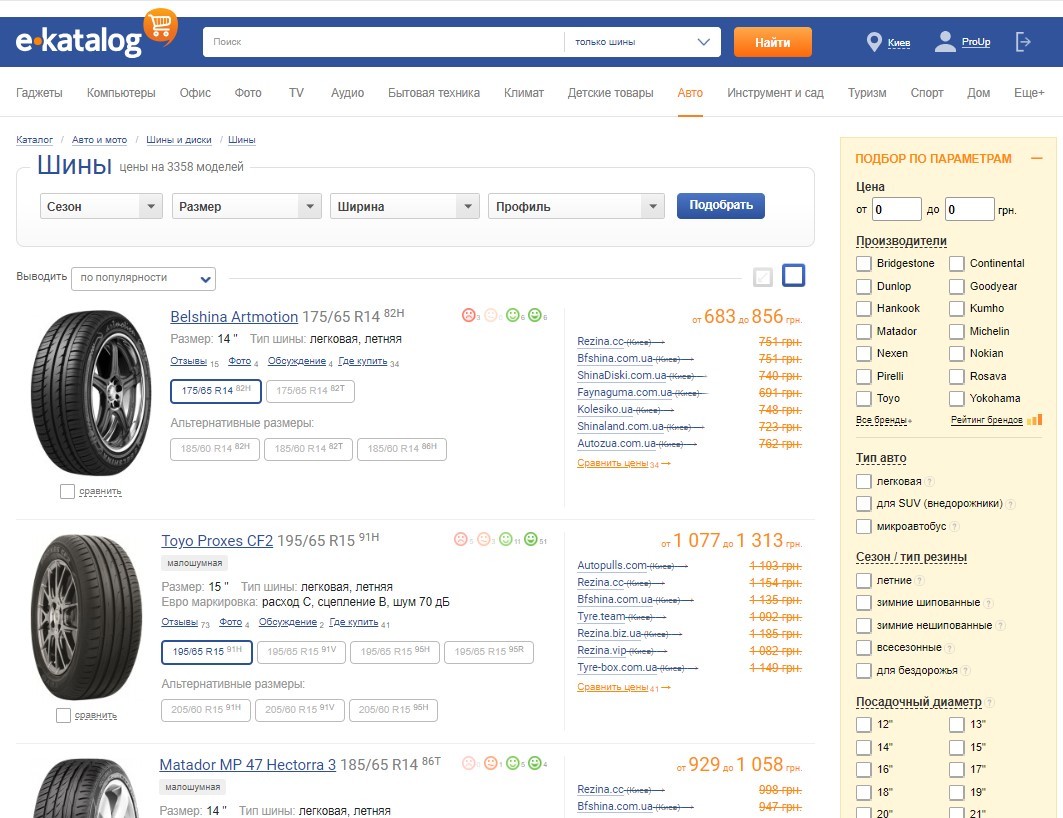Go to the Компьютеры category
The width and height of the screenshot is (1063, 818).
tap(121, 93)
